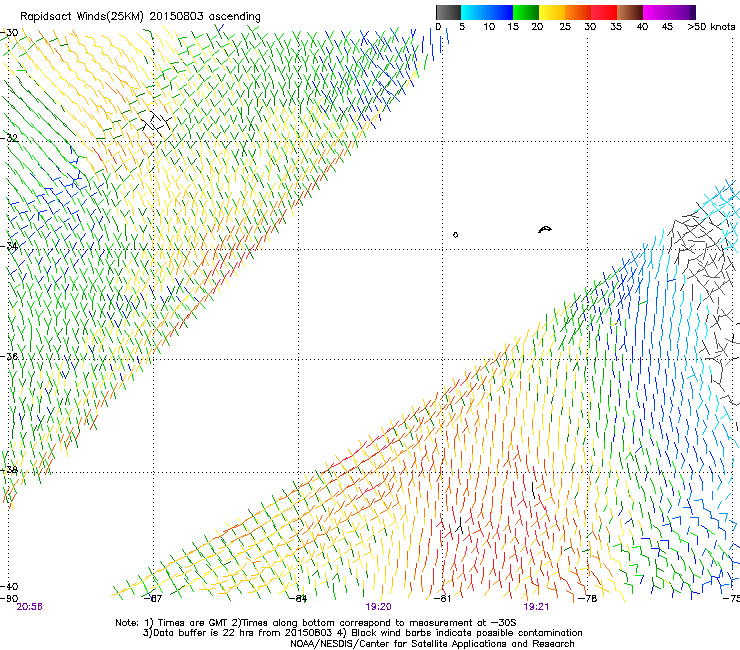Click the small round island outline

pyautogui.click(x=455, y=235)
